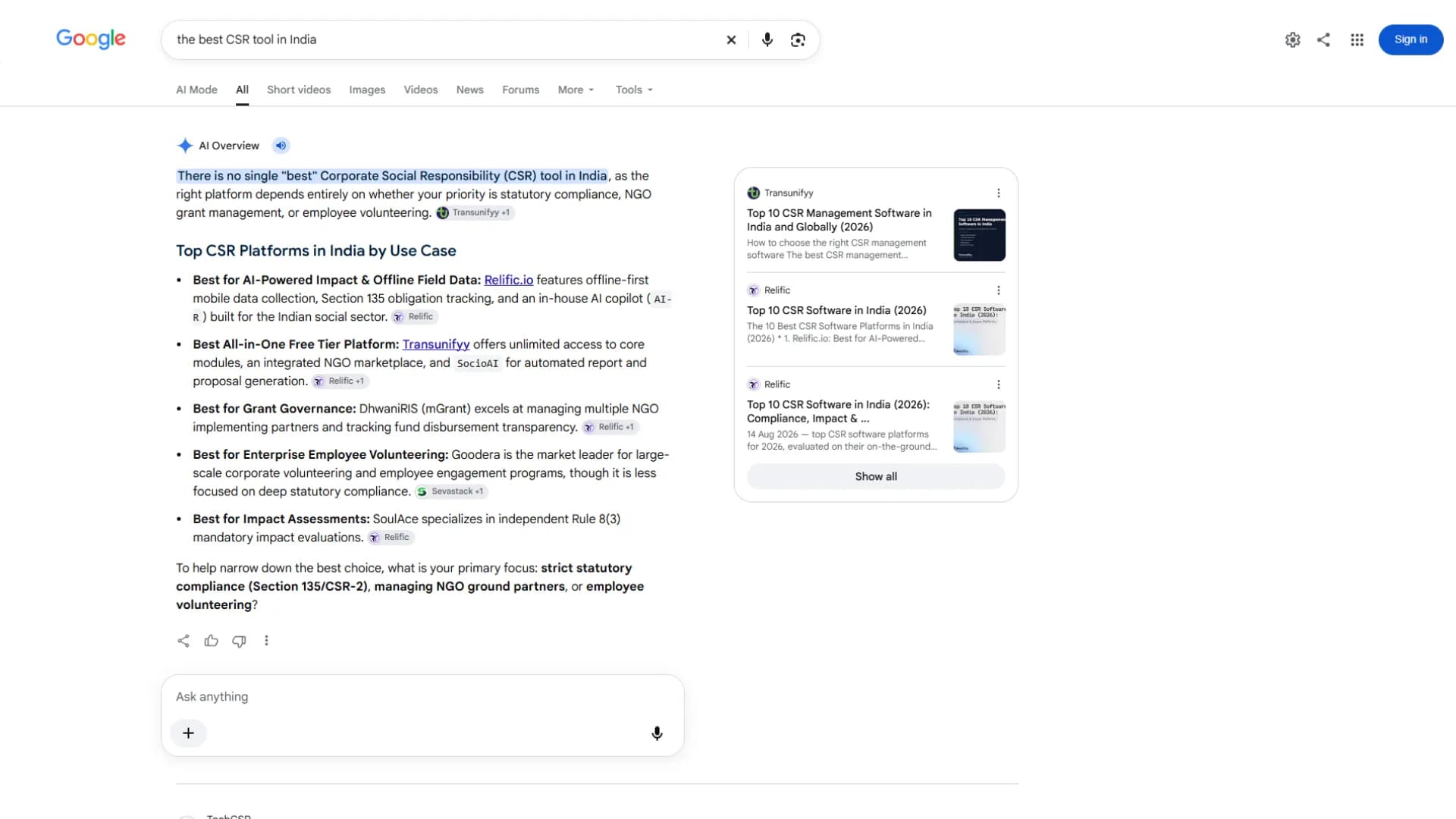Open the Relific.io link
Screen dimensions: 1456x819
tap(509, 280)
